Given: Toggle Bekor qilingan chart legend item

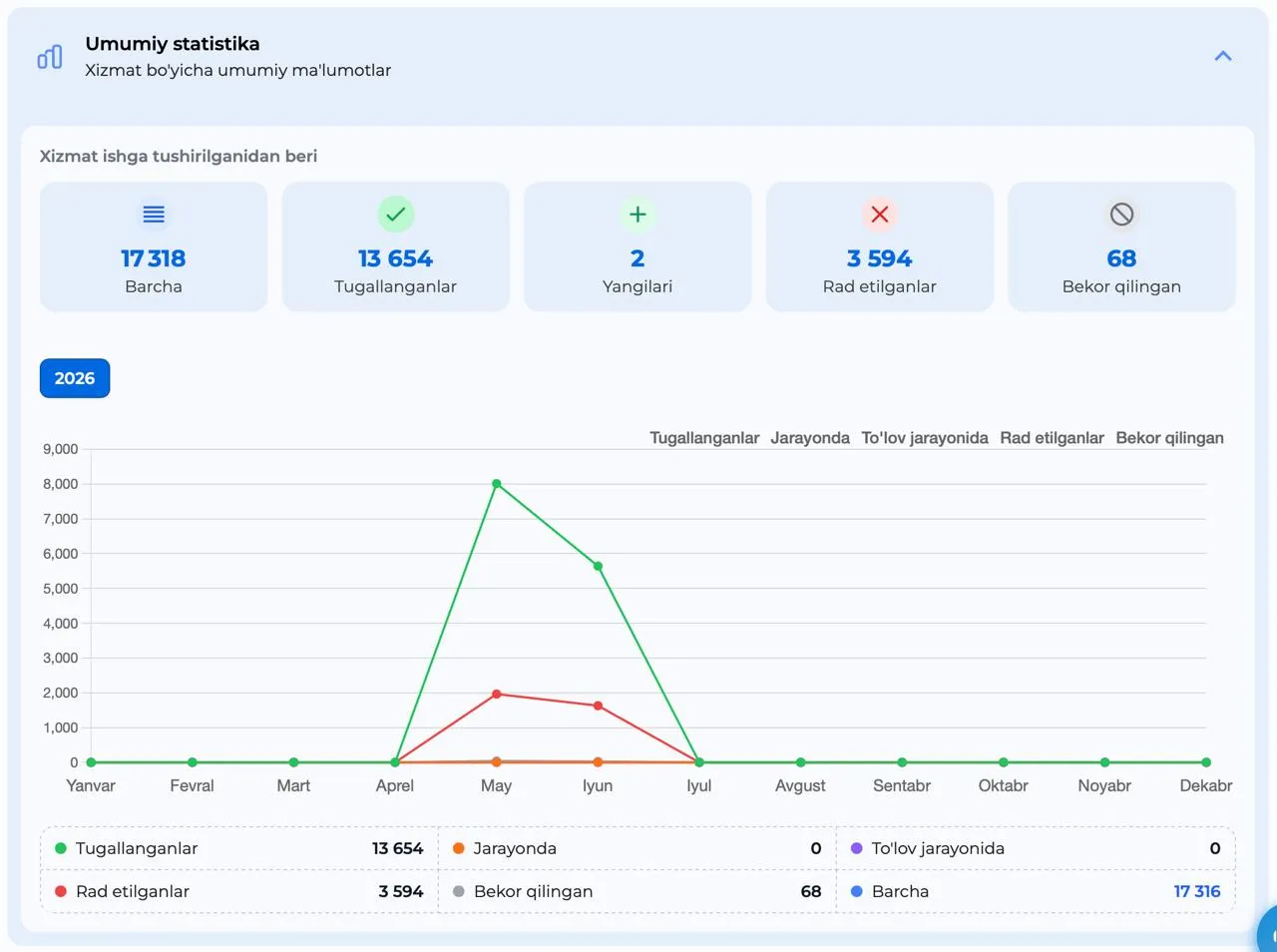Looking at the screenshot, I should 1169,438.
